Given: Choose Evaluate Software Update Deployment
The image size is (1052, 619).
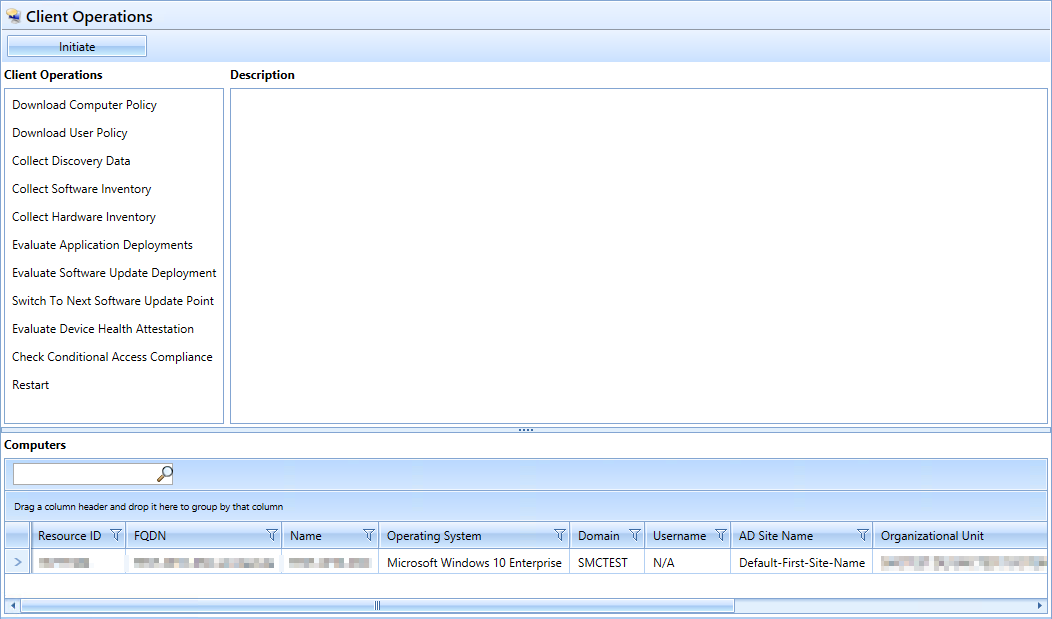Looking at the screenshot, I should click(114, 273).
